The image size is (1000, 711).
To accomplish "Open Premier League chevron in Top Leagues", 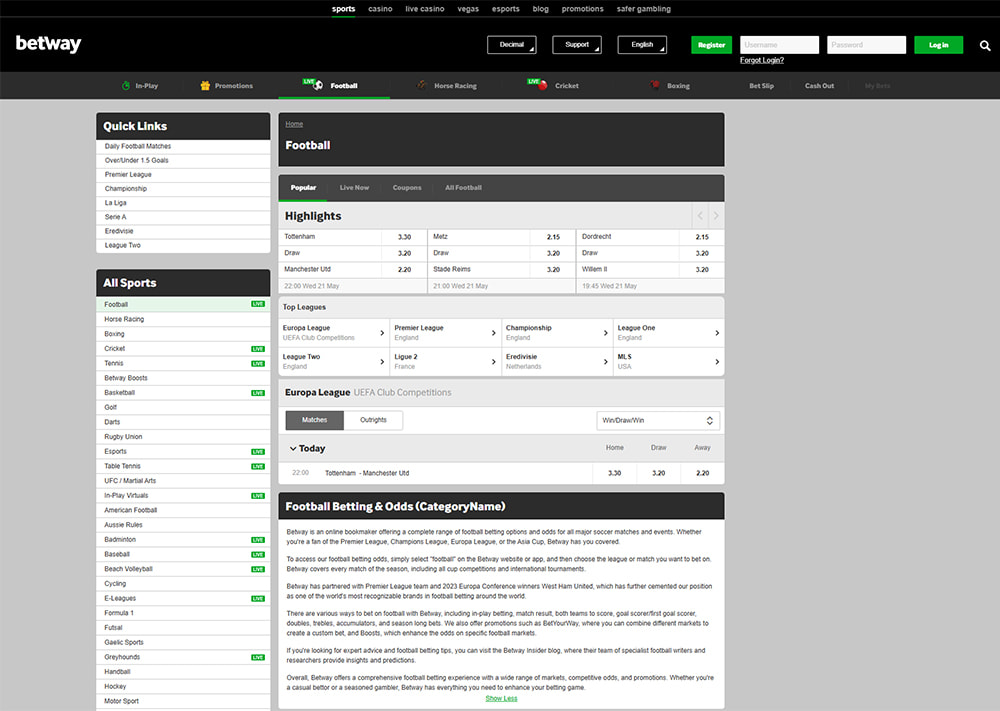I will 494,333.
